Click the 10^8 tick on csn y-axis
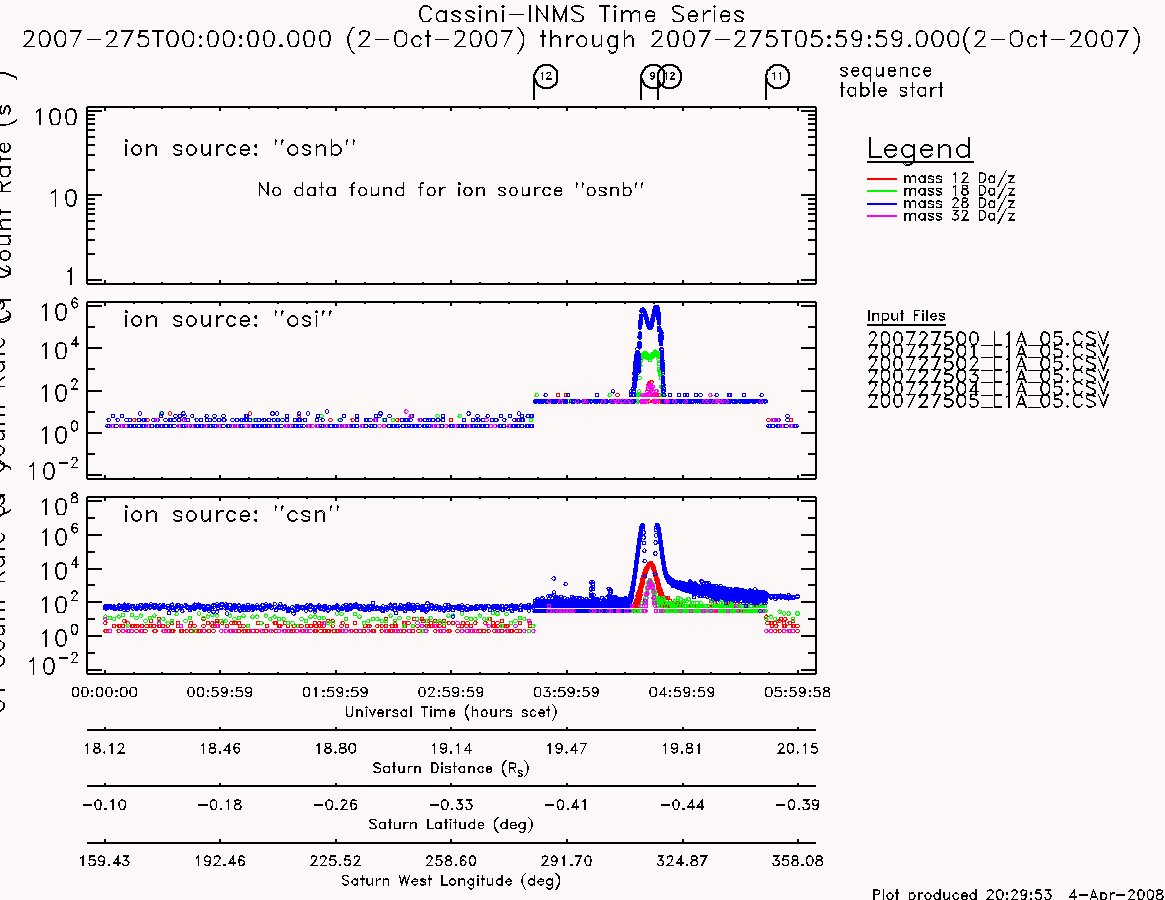Viewport: 1165px width, 900px height. coord(58,507)
